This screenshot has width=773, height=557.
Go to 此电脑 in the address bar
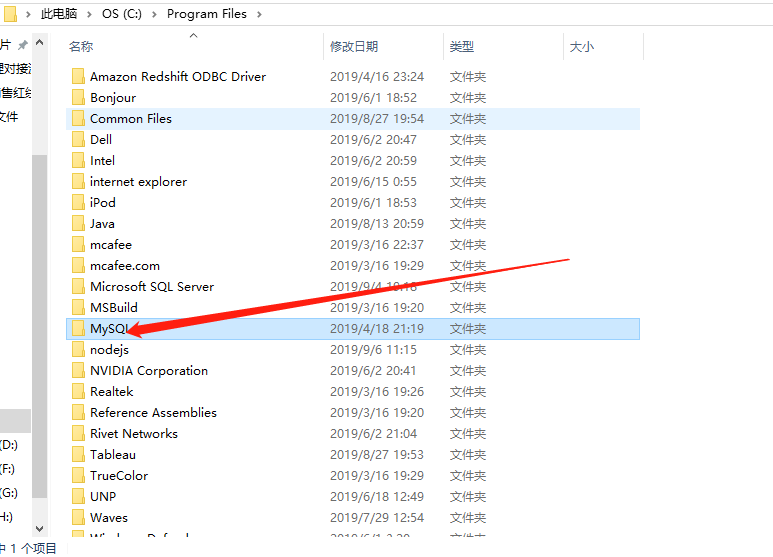coord(59,14)
